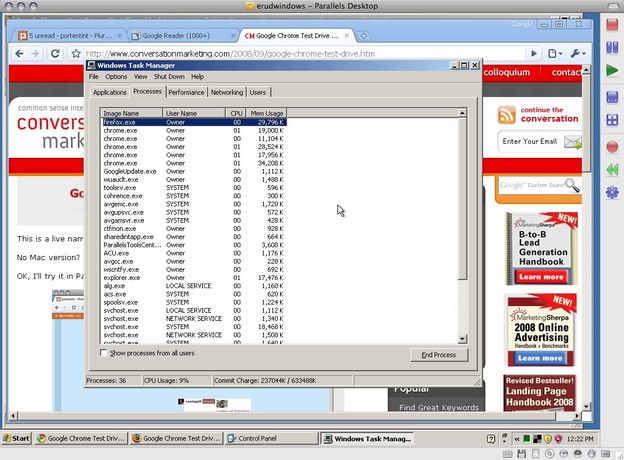Image resolution: width=624 pixels, height=460 pixels.
Task: Click the blue full screen icon in Parallels sidebar
Action: click(612, 97)
